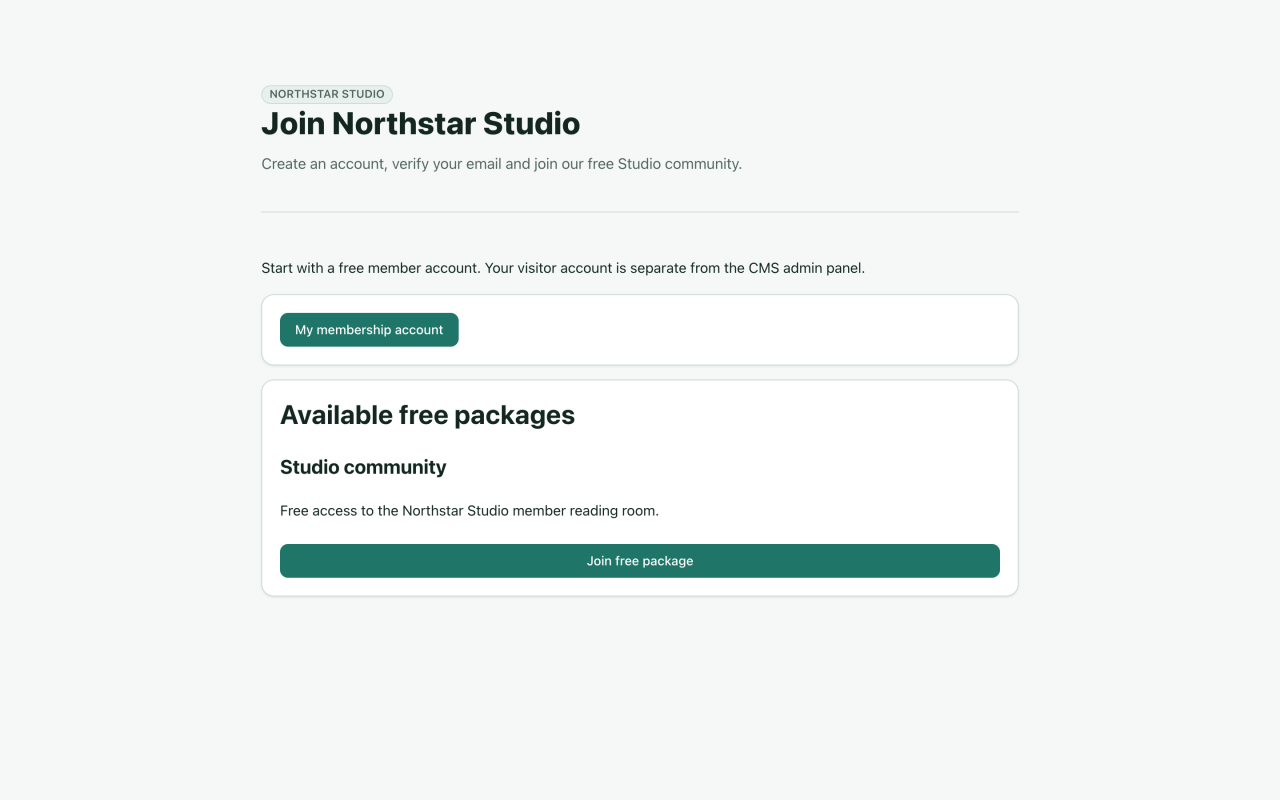The image size is (1280, 800).
Task: Select the Studio community package title
Action: coord(363,467)
